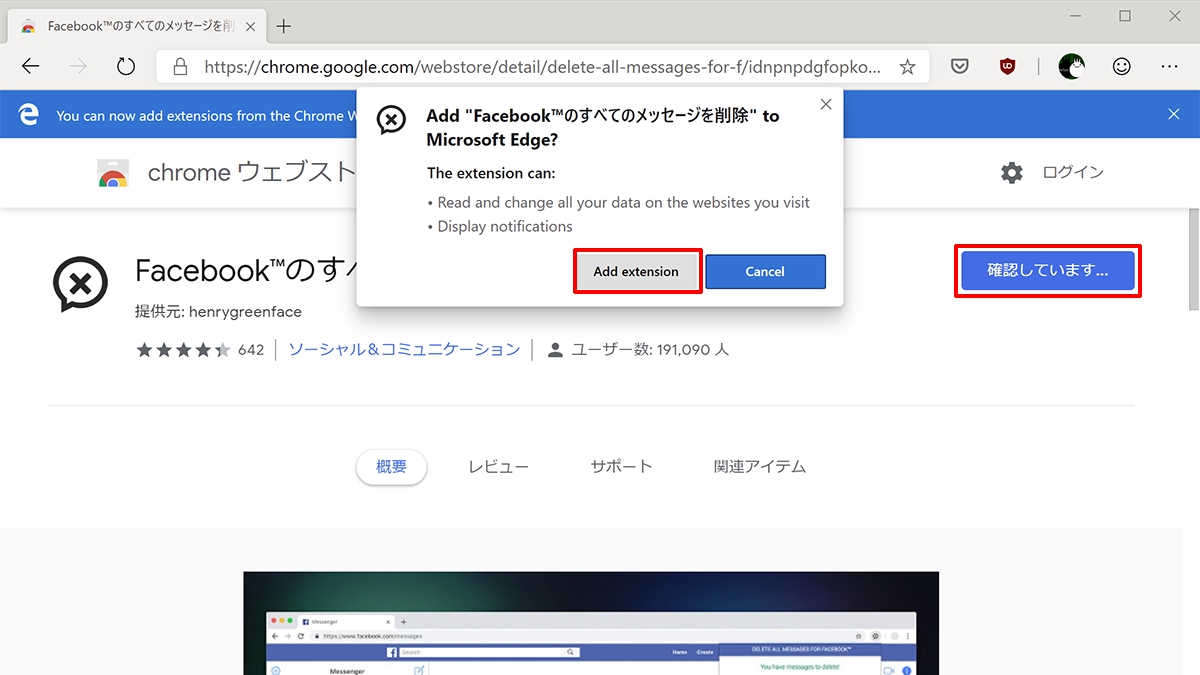Open the Edge settings and more menu
The width and height of the screenshot is (1200, 675).
pyautogui.click(x=1170, y=67)
